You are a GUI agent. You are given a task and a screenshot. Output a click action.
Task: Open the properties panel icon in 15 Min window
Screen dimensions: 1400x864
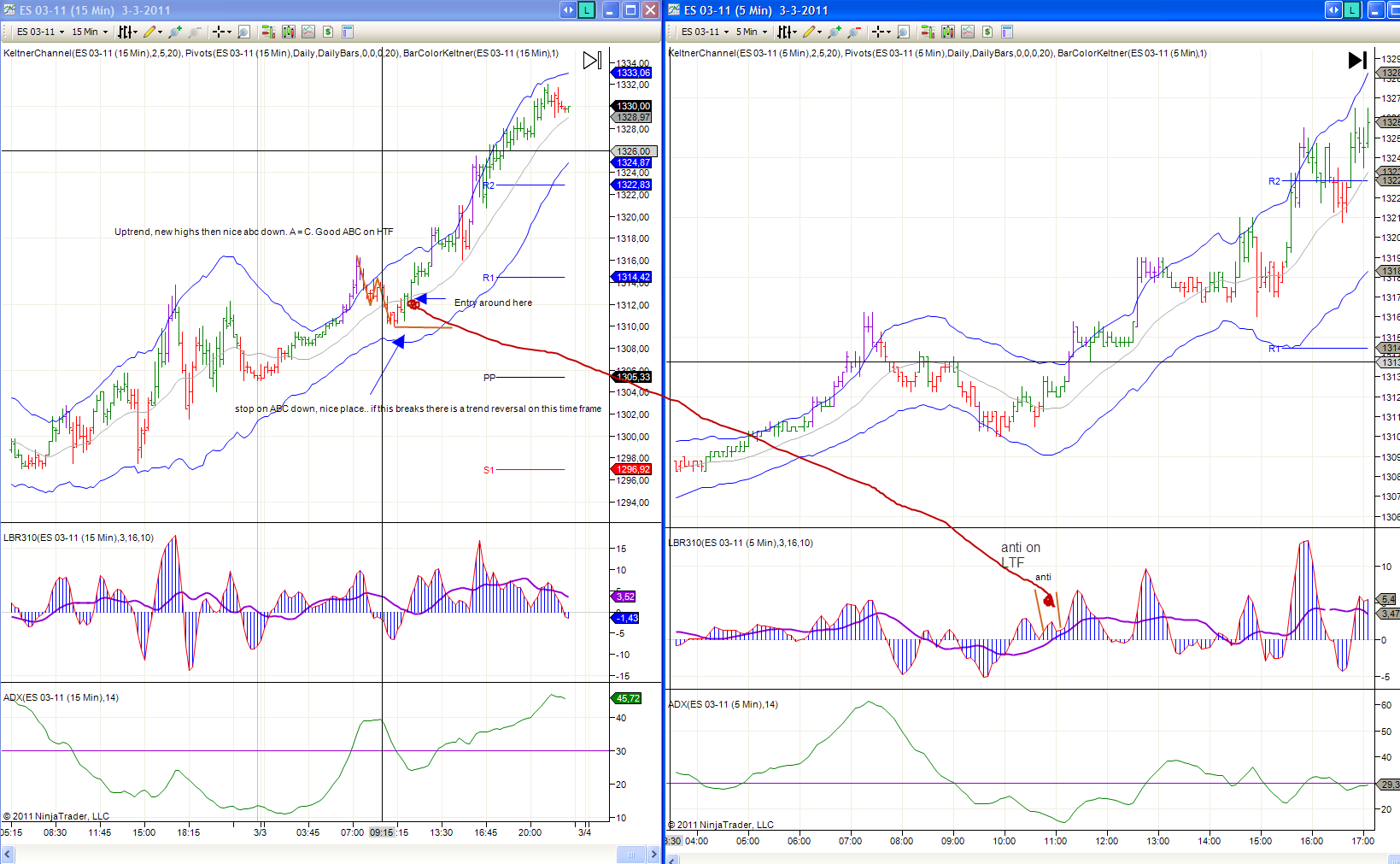(x=348, y=32)
